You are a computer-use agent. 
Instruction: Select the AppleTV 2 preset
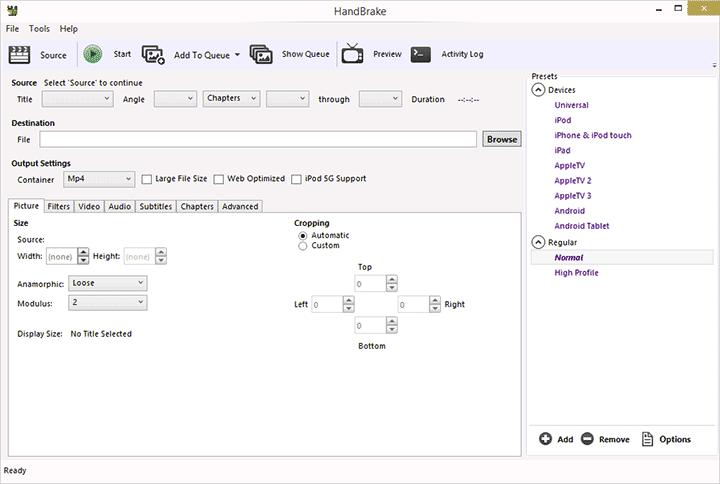573,180
